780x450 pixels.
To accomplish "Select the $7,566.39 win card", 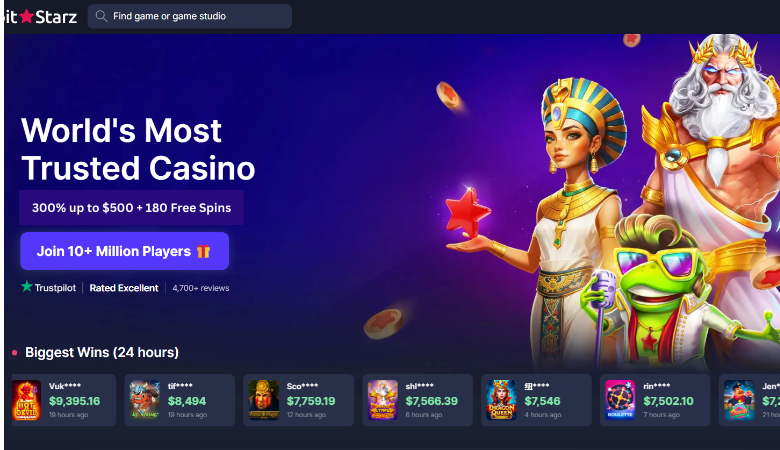I will coord(417,400).
